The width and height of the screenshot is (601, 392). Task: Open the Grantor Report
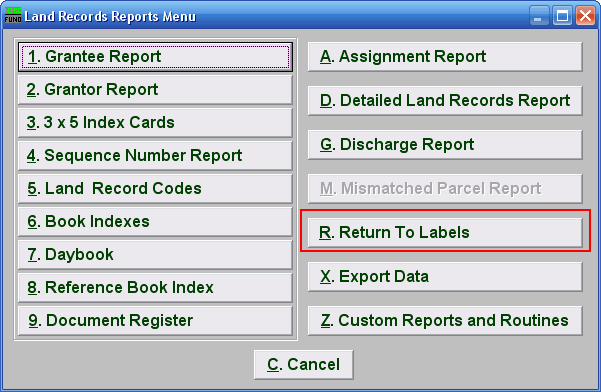(x=155, y=90)
